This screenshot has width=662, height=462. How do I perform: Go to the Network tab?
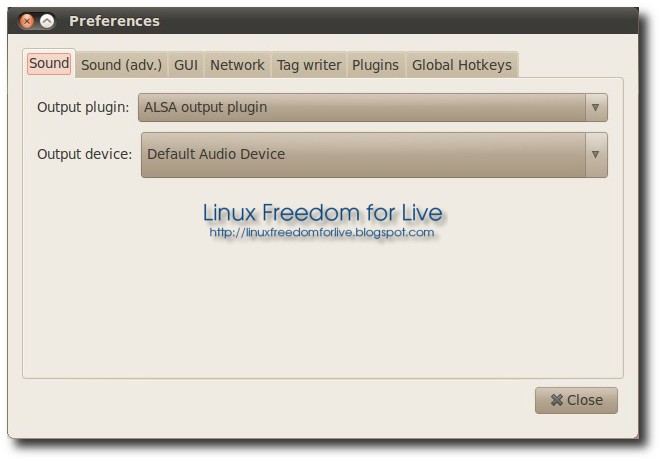coord(237,65)
